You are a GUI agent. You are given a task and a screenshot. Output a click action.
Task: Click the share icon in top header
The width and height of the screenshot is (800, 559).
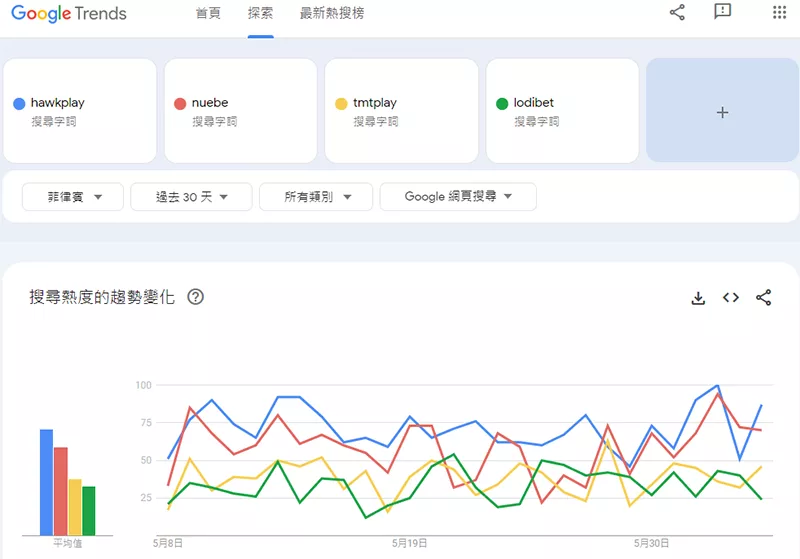677,12
